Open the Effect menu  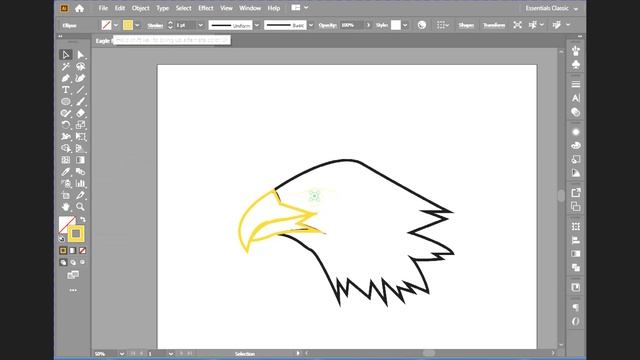(x=206, y=8)
